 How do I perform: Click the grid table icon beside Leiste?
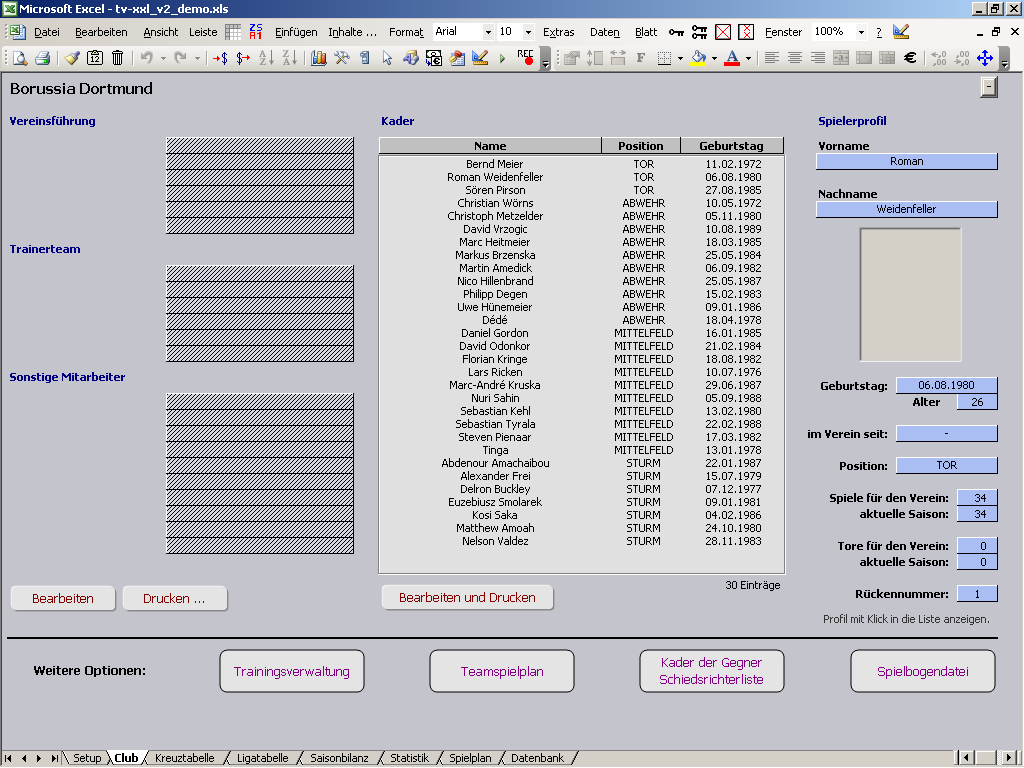tap(232, 31)
